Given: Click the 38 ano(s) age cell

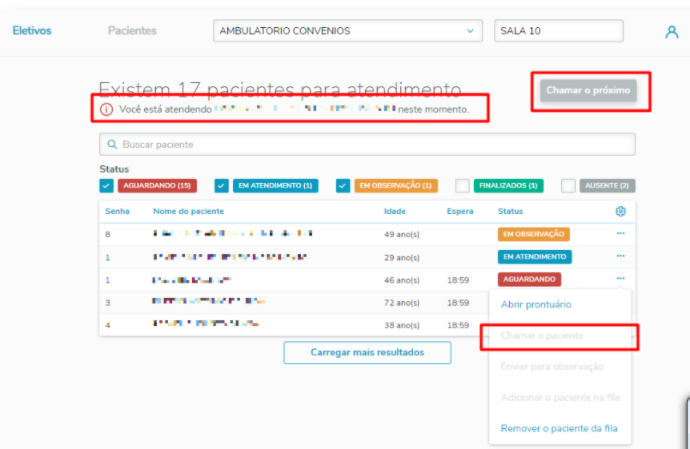Looking at the screenshot, I should [x=402, y=325].
